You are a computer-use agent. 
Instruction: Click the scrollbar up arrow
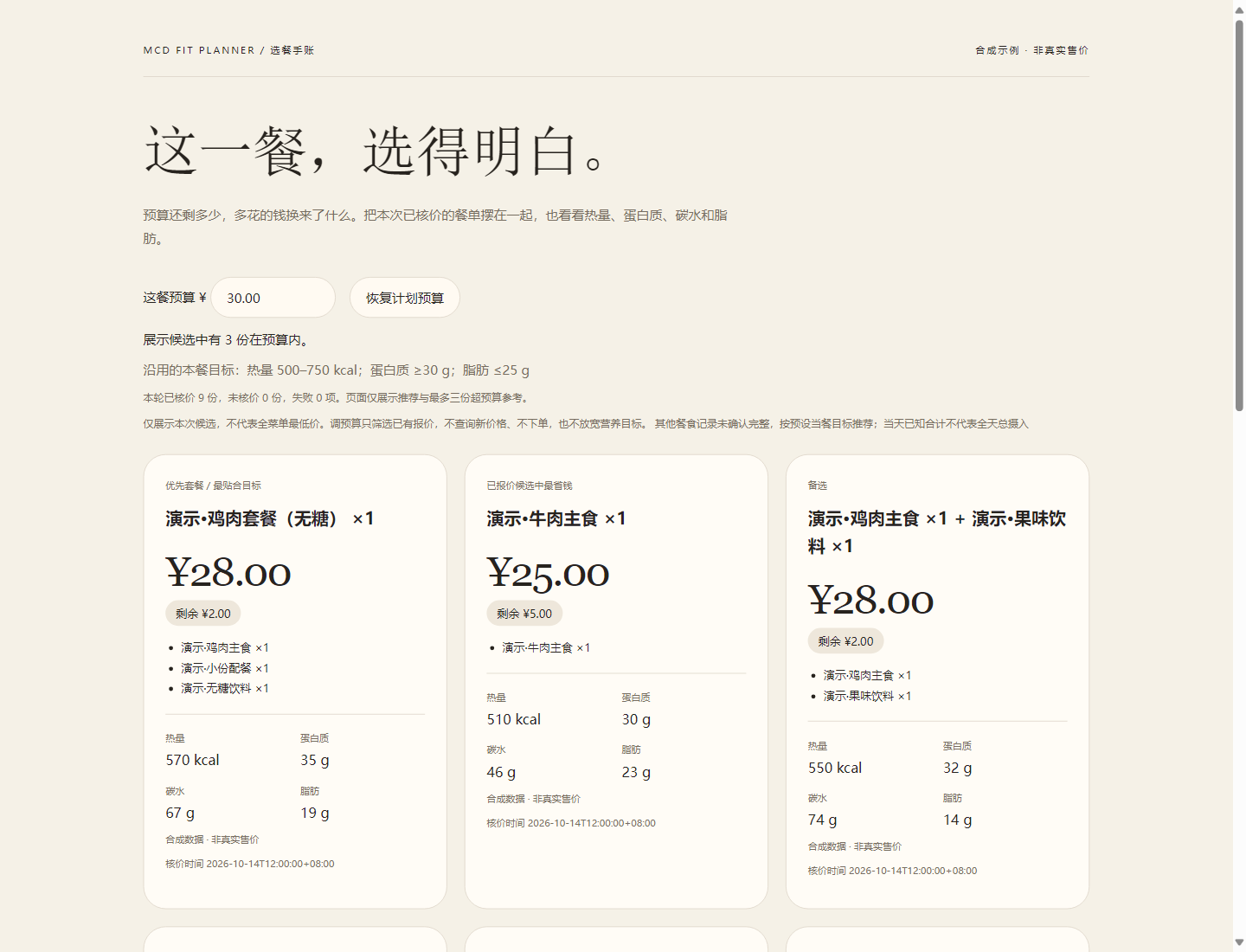pos(1239,10)
